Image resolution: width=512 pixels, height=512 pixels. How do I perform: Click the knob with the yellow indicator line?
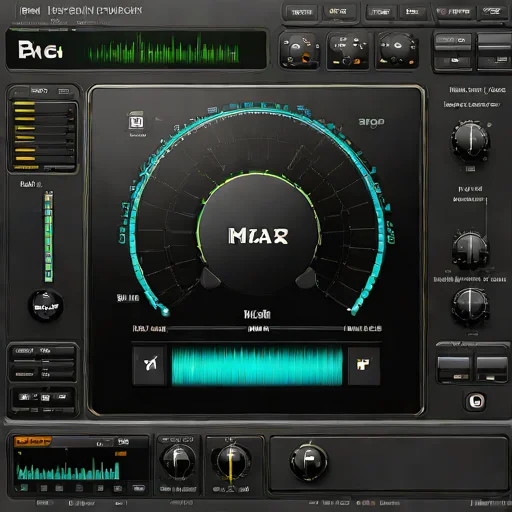tap(231, 463)
